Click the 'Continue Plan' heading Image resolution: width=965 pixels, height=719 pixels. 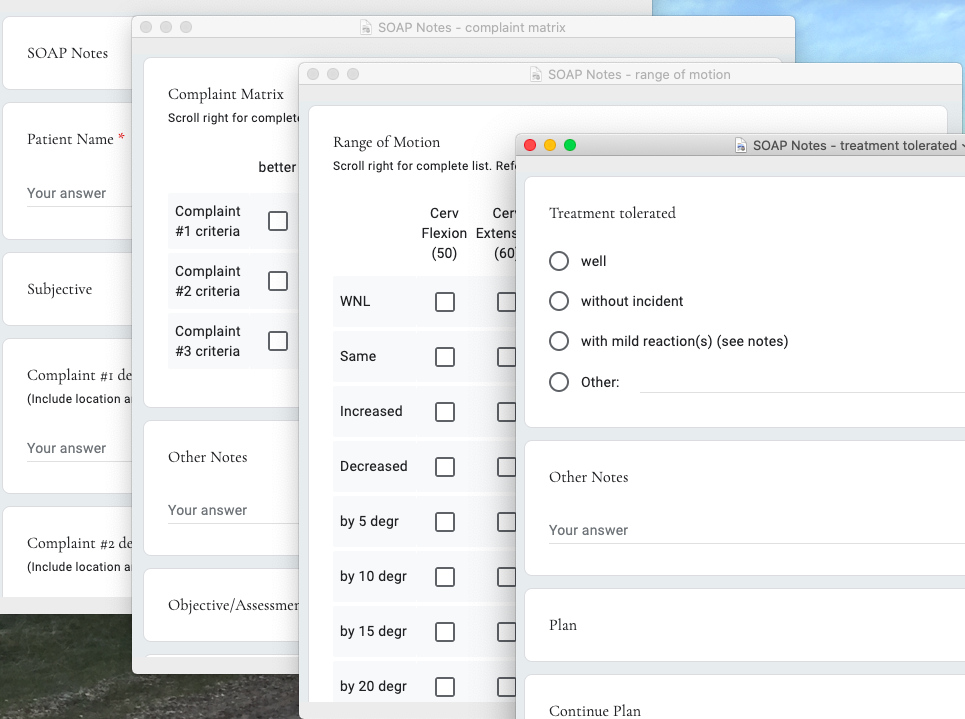pyautogui.click(x=595, y=711)
